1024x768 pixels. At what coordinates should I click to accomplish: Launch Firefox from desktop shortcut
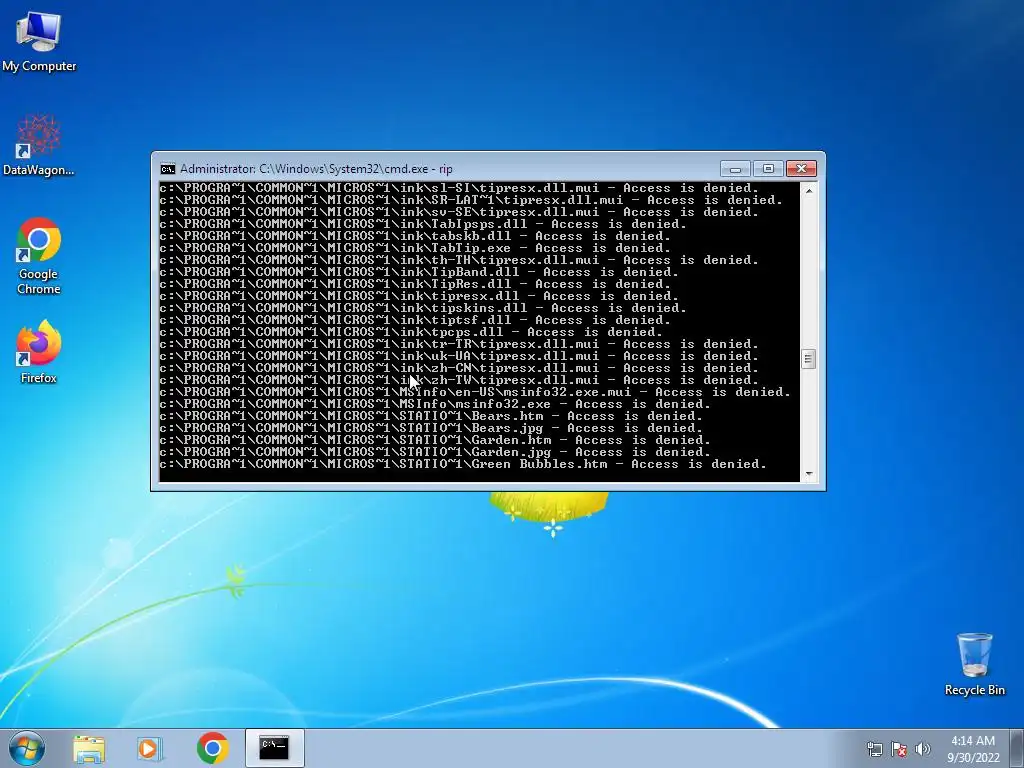click(39, 351)
